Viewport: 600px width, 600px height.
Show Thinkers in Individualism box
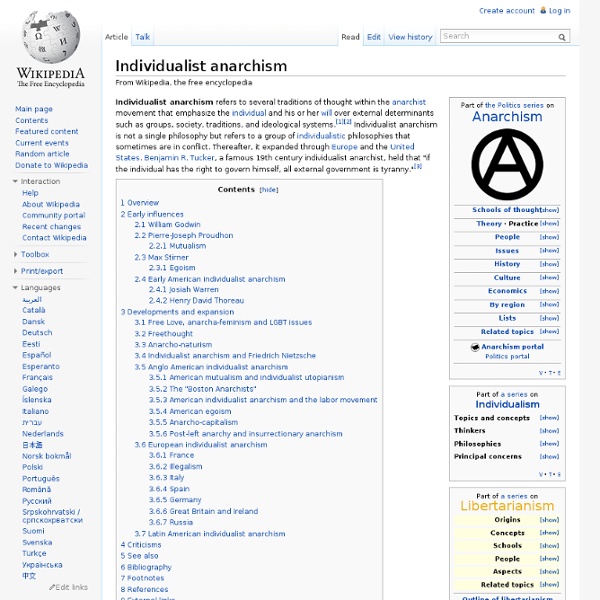(x=549, y=431)
